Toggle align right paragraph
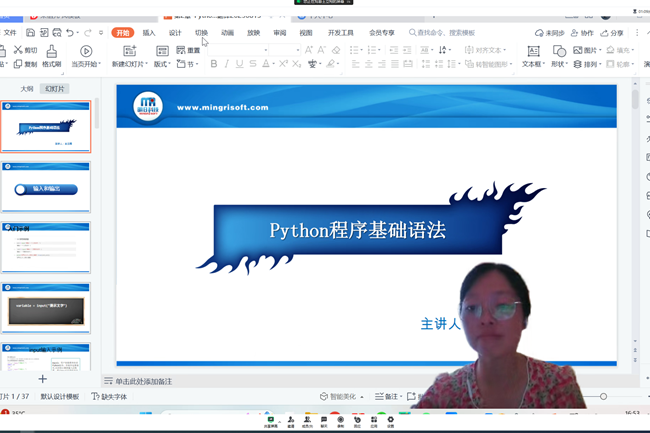The image size is (650, 433). tap(382, 64)
